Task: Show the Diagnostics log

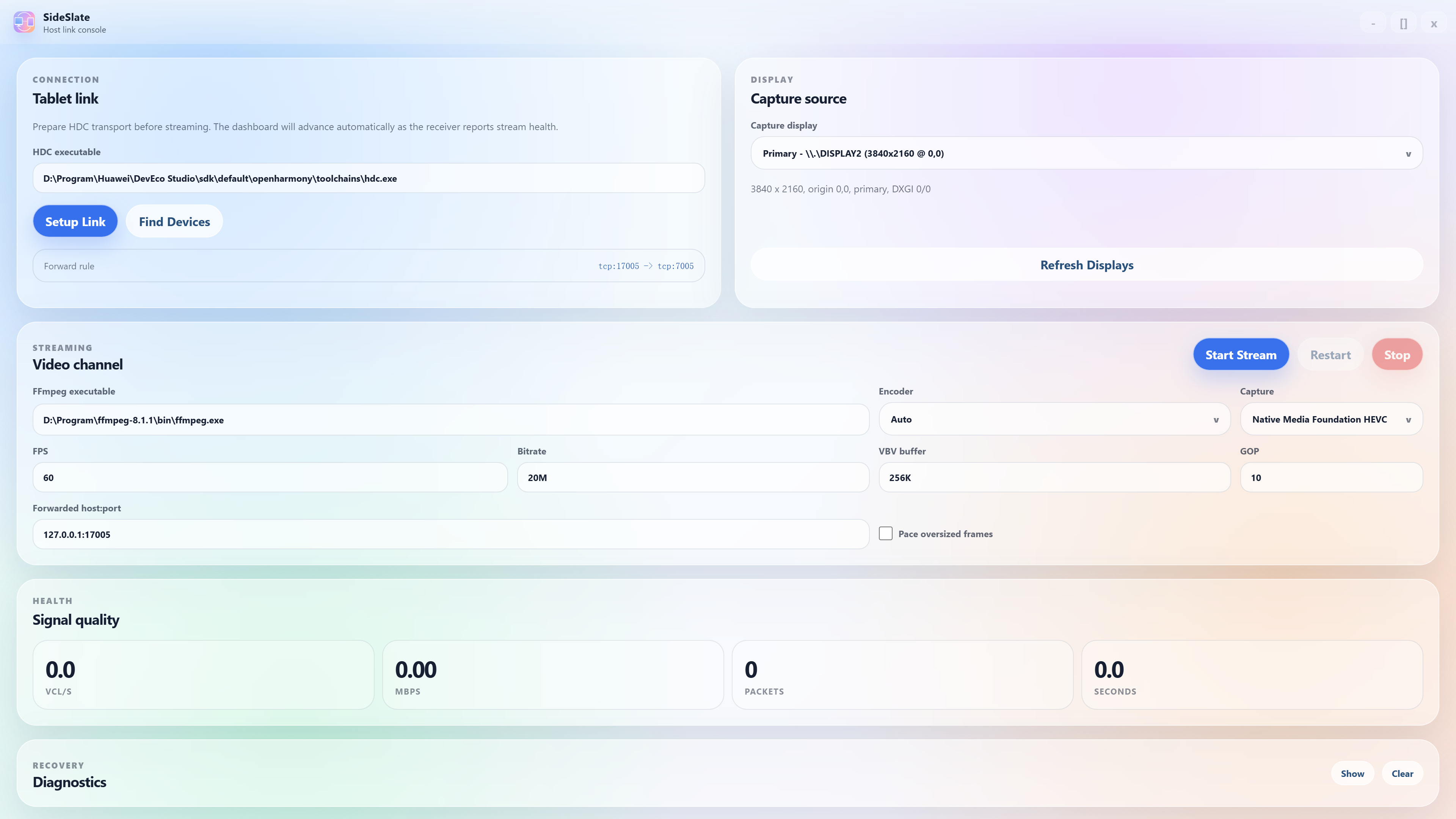Action: click(x=1352, y=773)
